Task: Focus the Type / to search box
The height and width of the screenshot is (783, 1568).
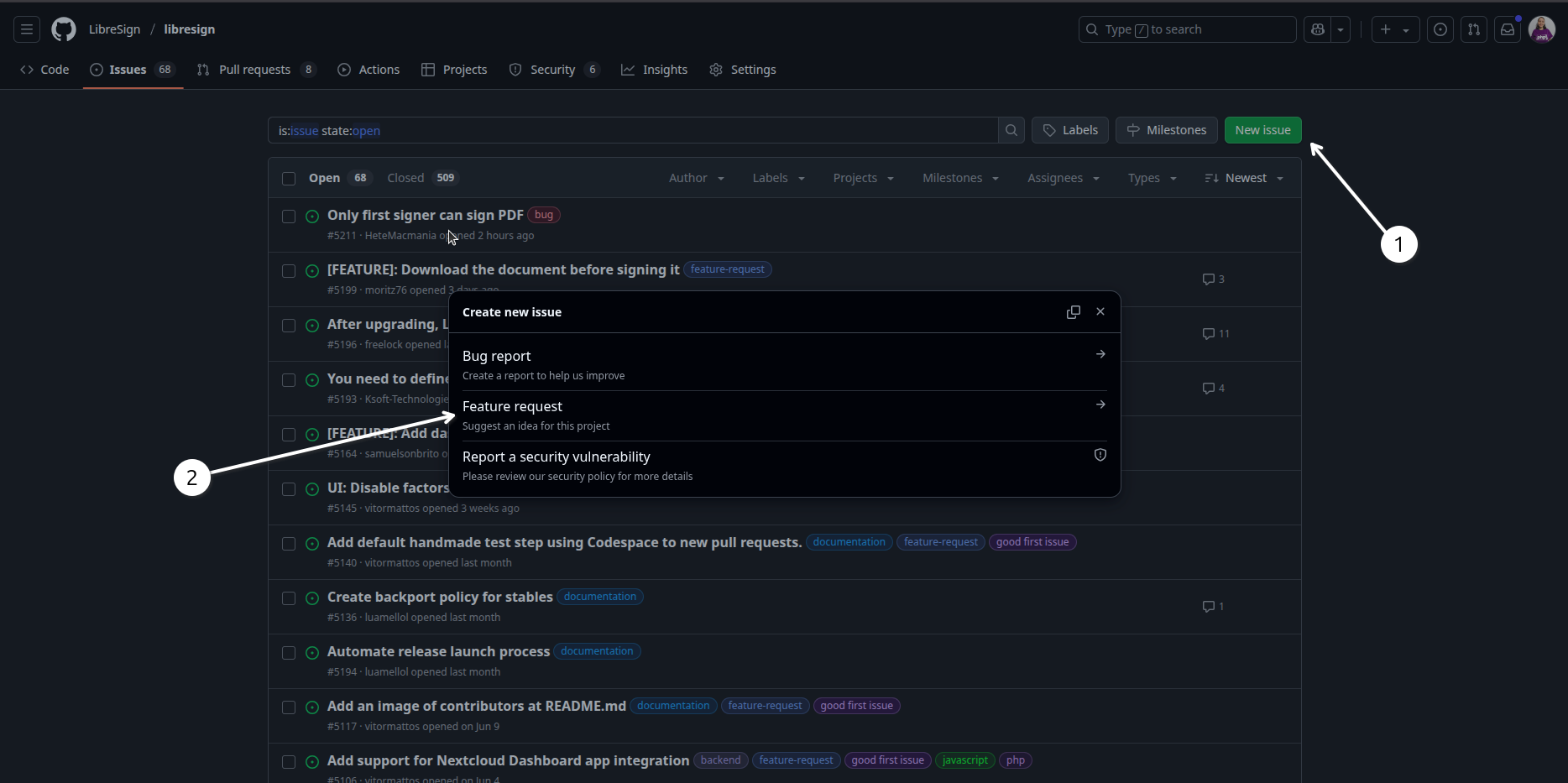Action: 1188,29
